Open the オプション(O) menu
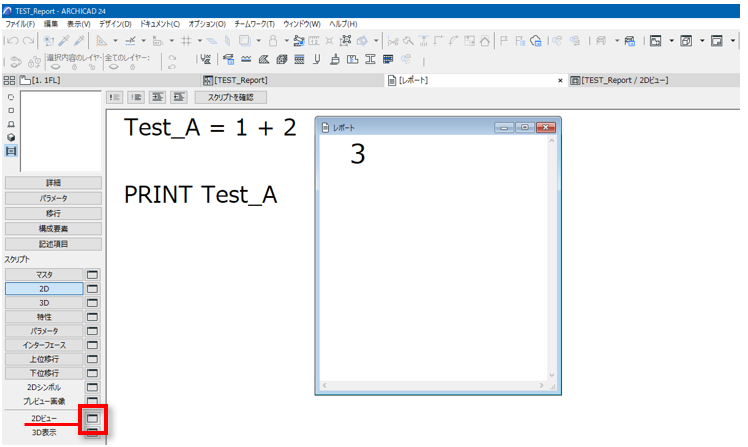748x447 pixels. click(x=207, y=24)
